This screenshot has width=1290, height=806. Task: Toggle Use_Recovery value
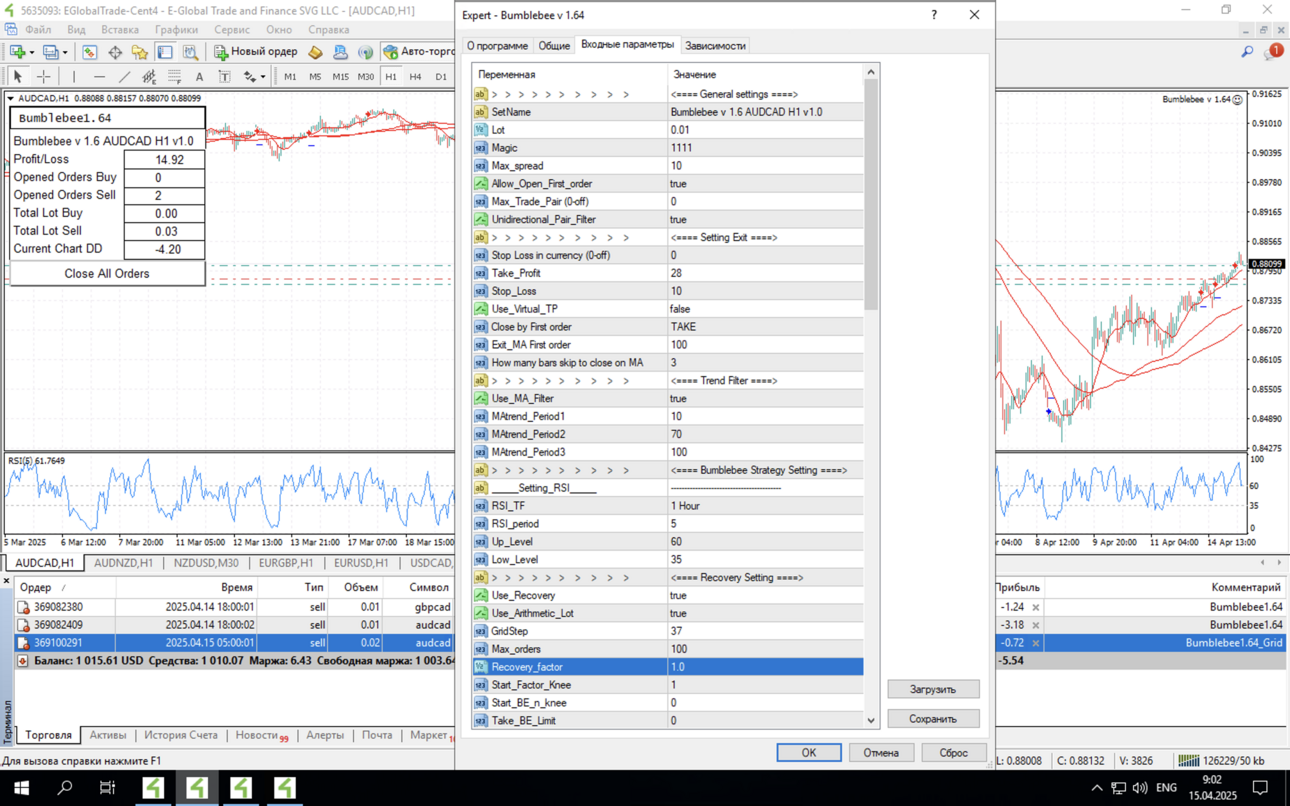tap(765, 595)
